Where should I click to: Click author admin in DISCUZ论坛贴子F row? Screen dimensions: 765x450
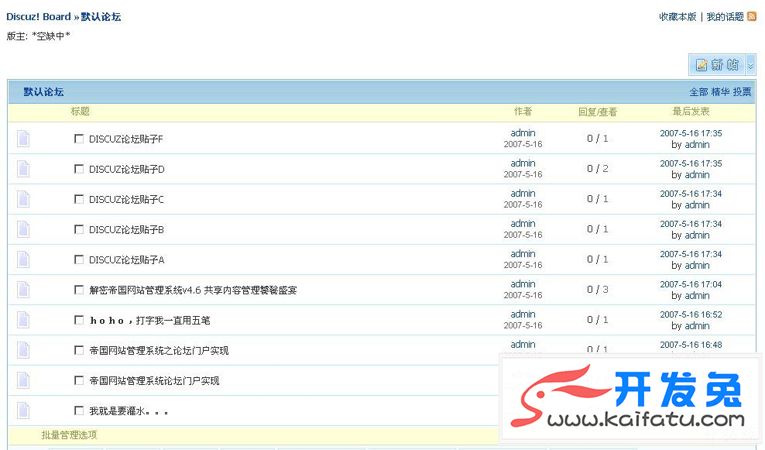[x=523, y=133]
